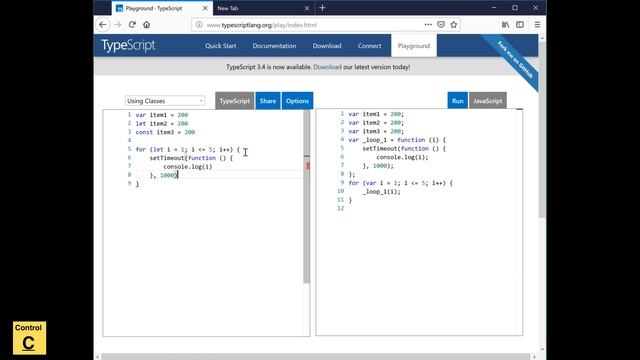Viewport: 640px width, 360px height.
Task: Click 'var _loop_1 = function (i)' in output
Action: click(x=397, y=140)
